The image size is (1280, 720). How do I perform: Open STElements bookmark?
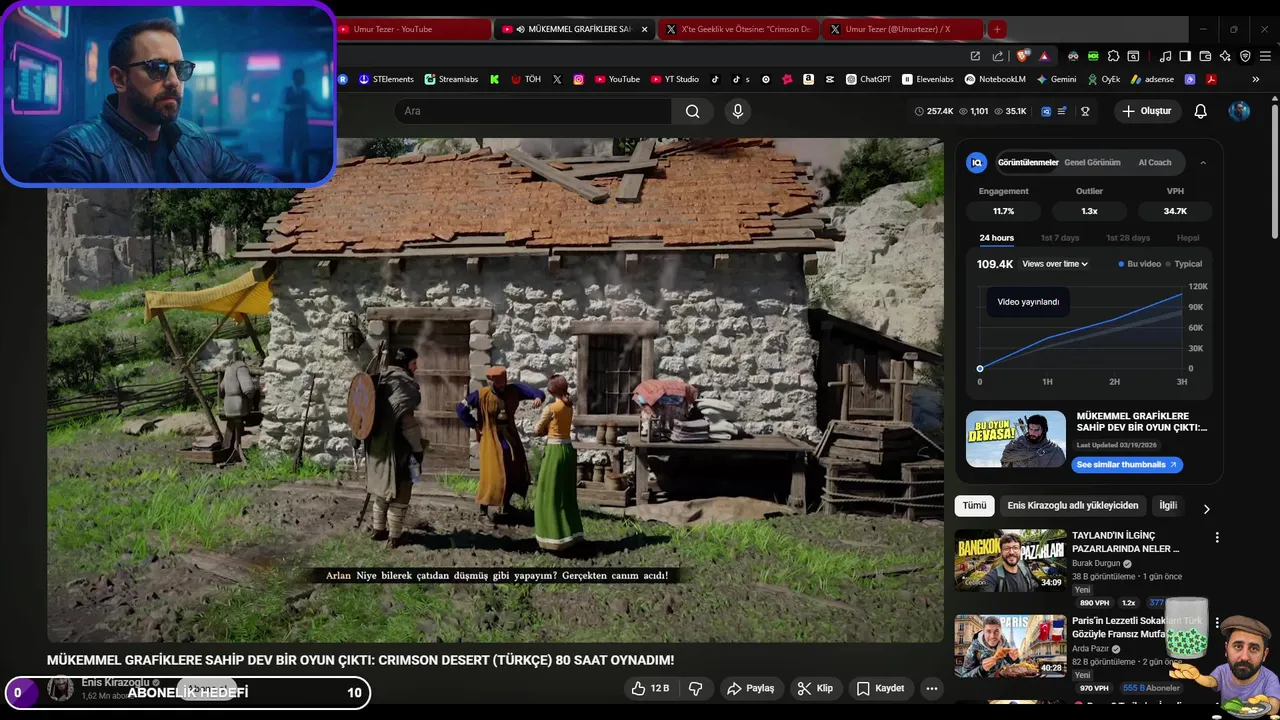coord(386,79)
